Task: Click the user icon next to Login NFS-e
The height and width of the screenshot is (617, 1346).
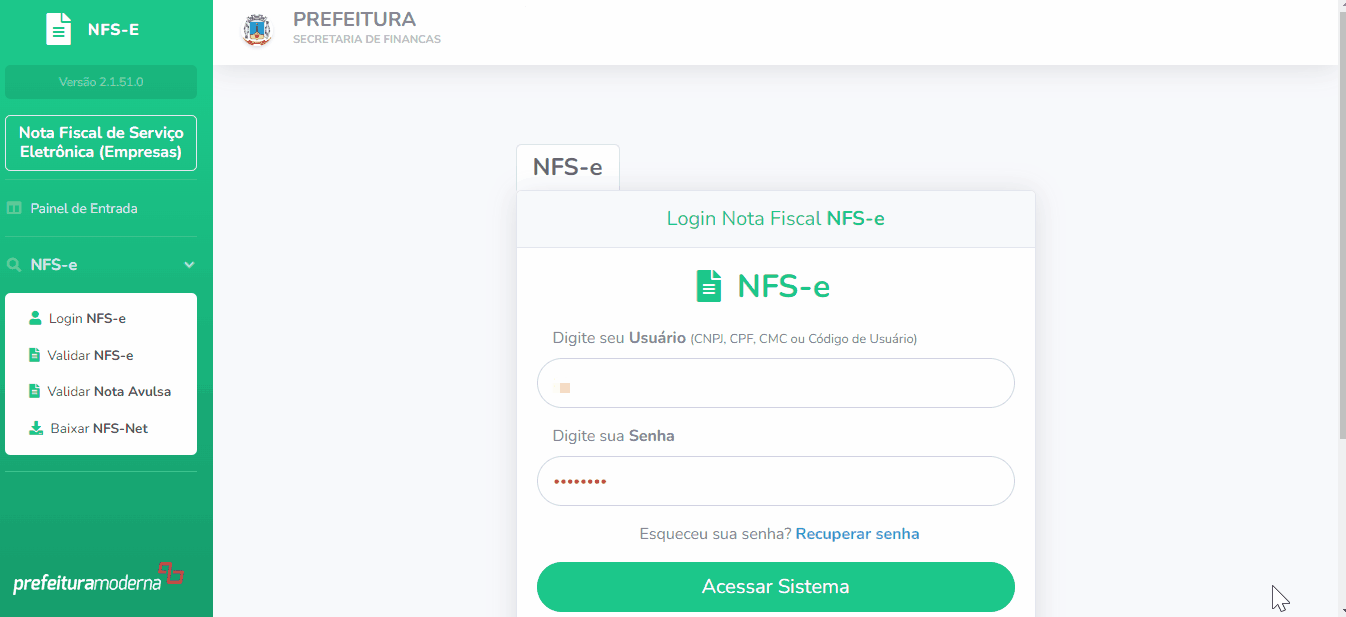Action: click(36, 318)
